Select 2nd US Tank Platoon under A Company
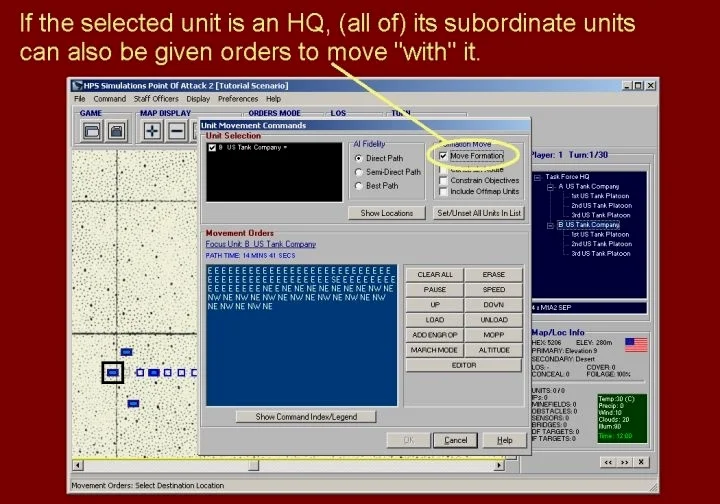 point(602,206)
